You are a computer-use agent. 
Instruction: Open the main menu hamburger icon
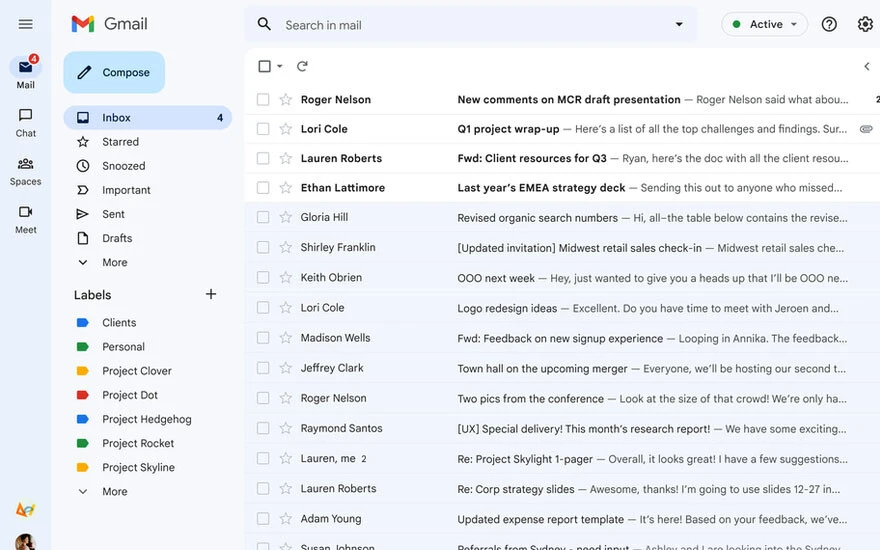point(25,24)
